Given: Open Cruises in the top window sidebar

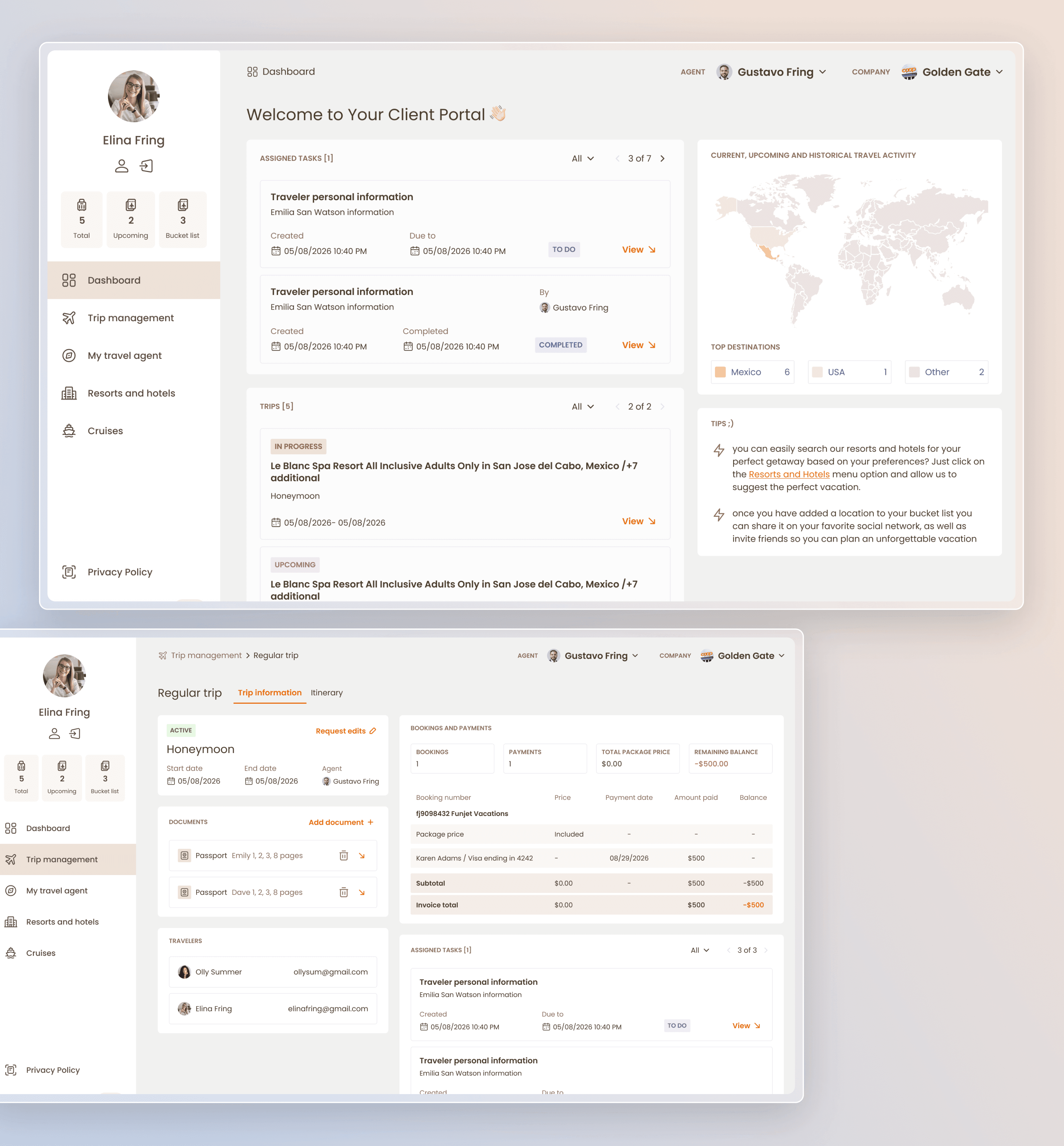Looking at the screenshot, I should click(134, 431).
